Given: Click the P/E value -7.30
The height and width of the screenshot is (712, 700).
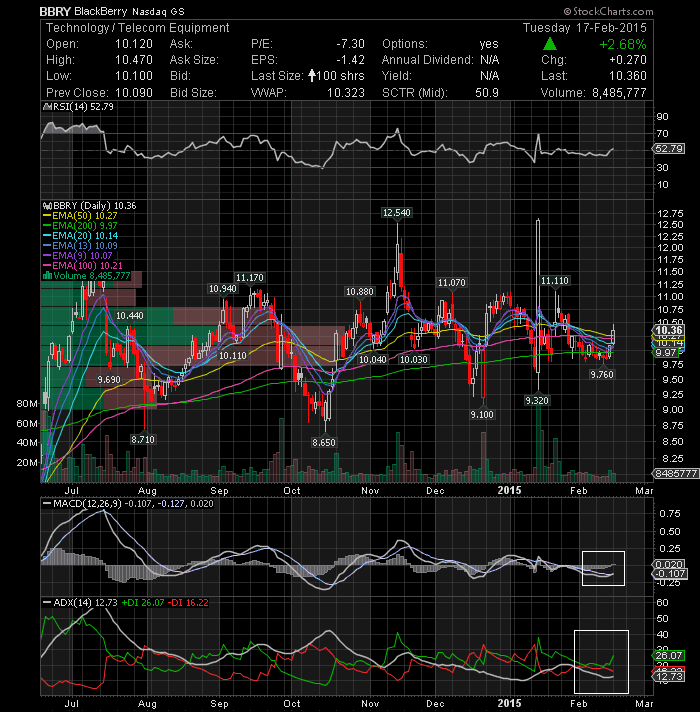Looking at the screenshot, I should [350, 44].
